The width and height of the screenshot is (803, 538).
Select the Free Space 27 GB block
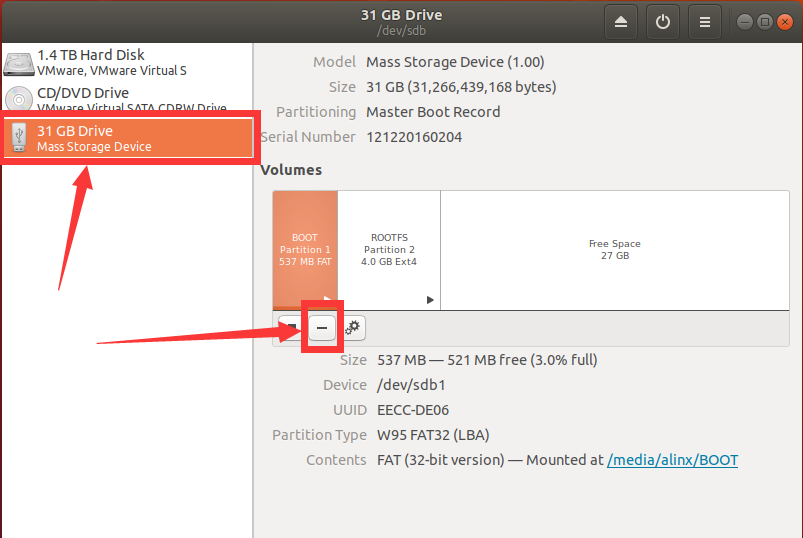pyautogui.click(x=615, y=250)
